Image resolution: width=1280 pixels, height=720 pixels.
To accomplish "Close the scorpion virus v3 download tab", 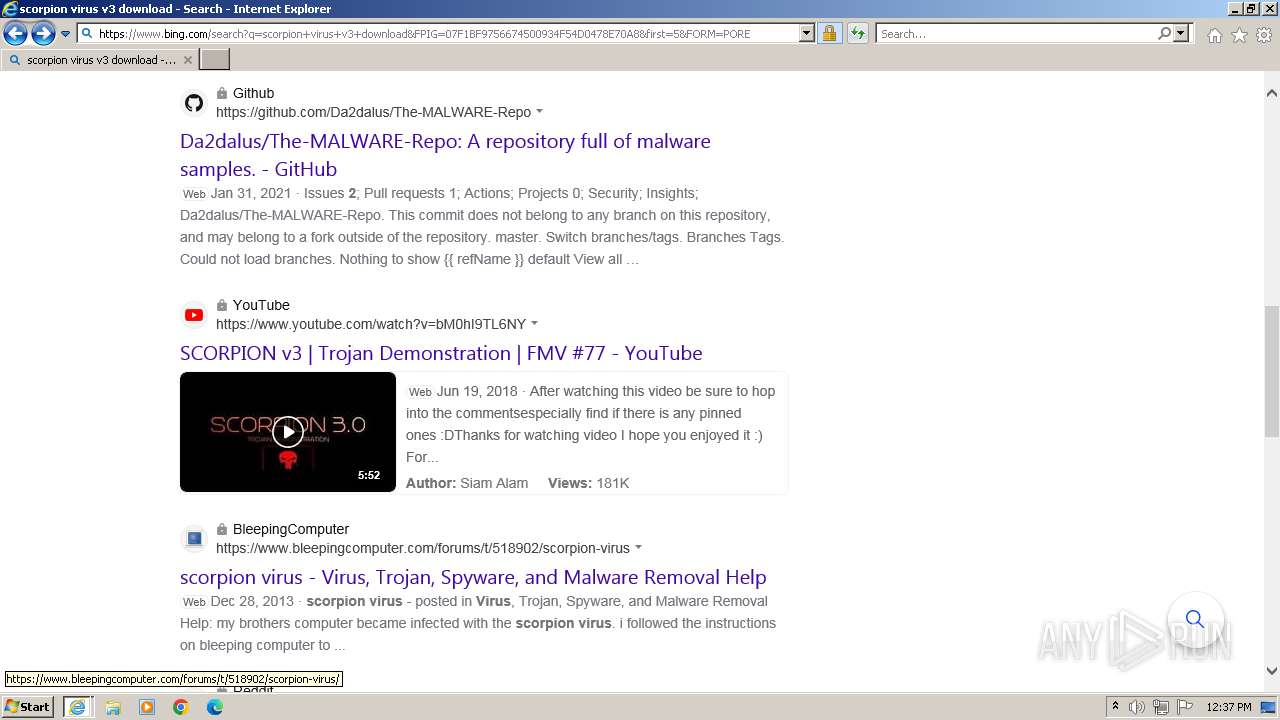I will [187, 60].
